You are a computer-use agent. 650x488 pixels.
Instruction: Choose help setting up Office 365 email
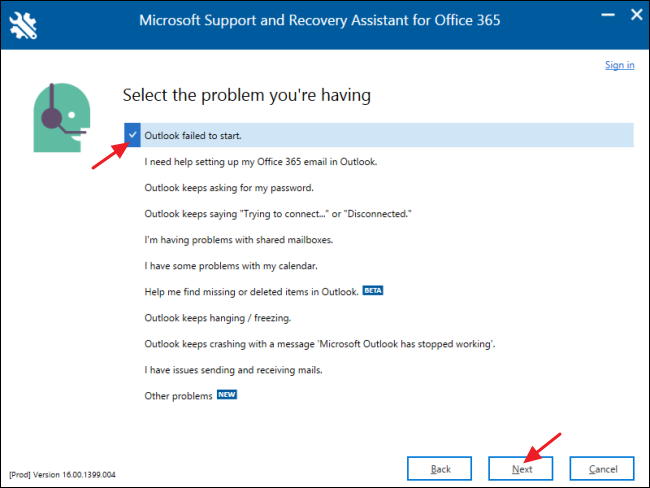tap(260, 161)
